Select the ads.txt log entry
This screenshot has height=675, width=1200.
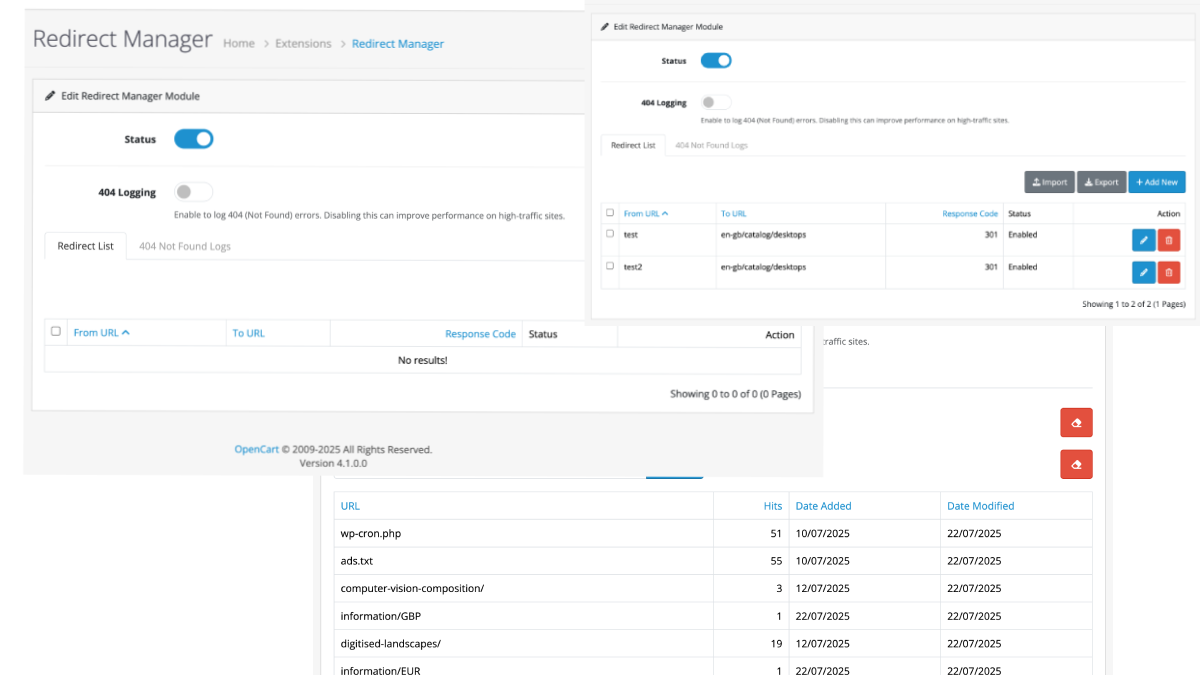(x=357, y=561)
